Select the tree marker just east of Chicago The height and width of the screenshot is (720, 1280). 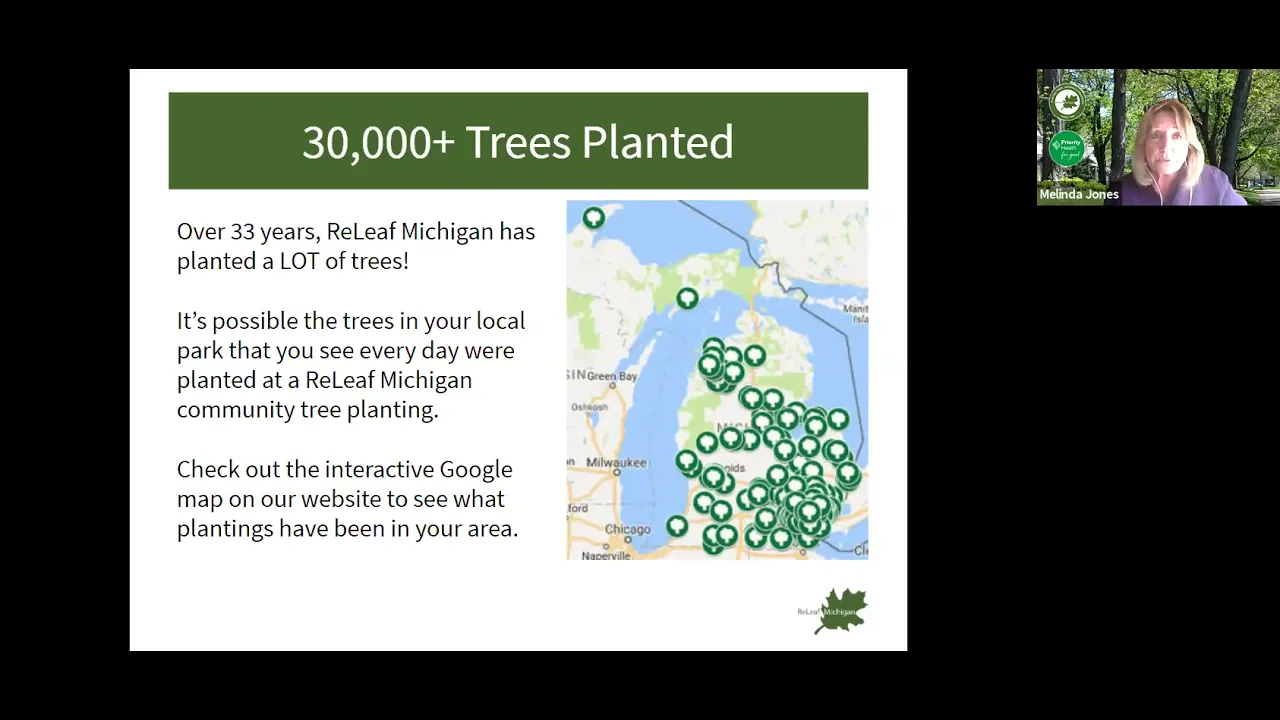pos(677,525)
